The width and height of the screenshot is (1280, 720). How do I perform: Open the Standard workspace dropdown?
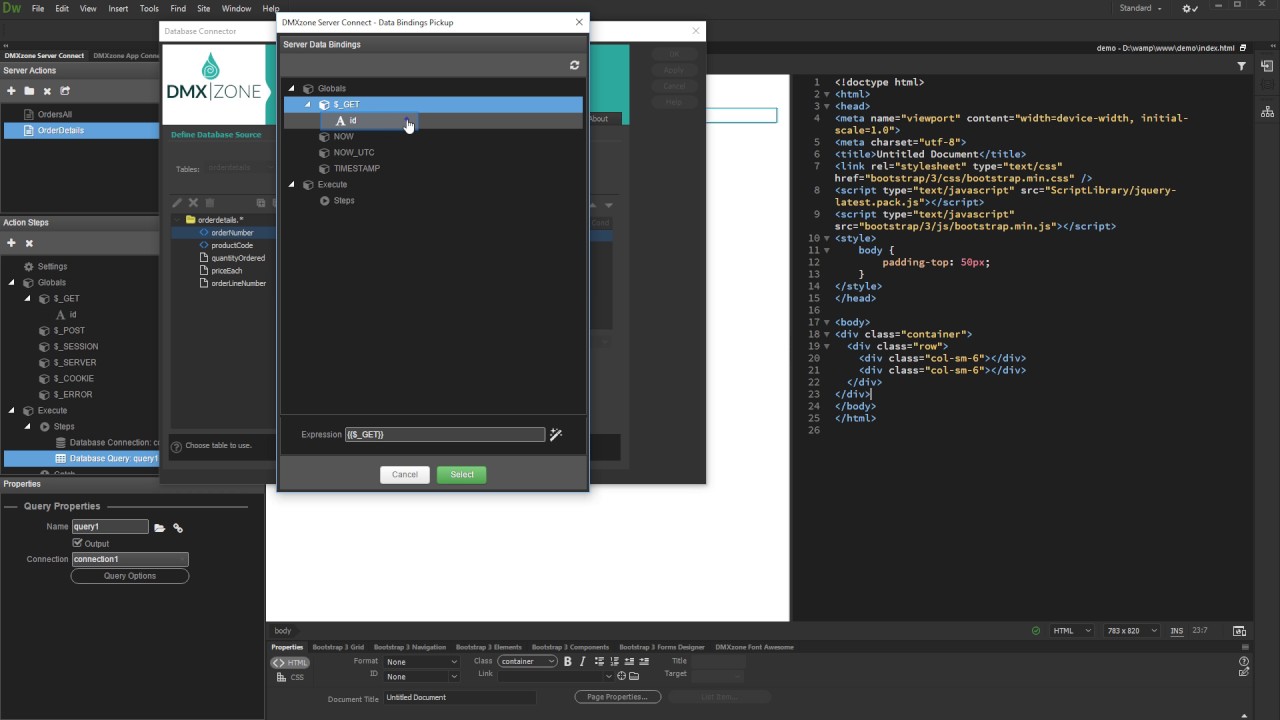[x=1140, y=8]
